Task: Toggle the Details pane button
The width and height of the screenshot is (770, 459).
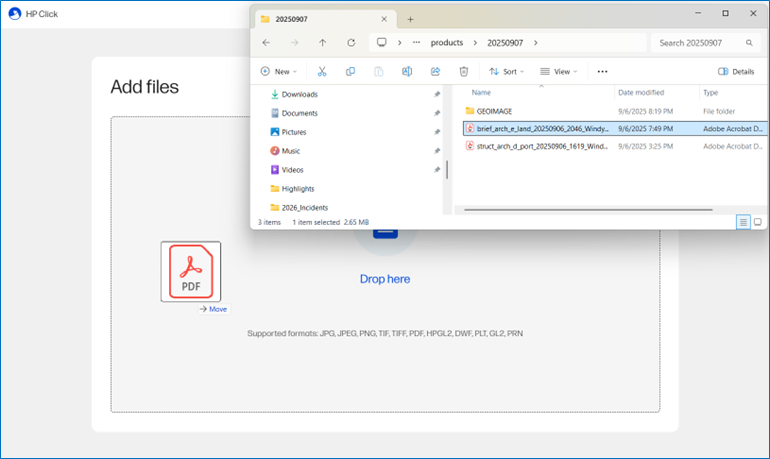Action: click(x=736, y=72)
